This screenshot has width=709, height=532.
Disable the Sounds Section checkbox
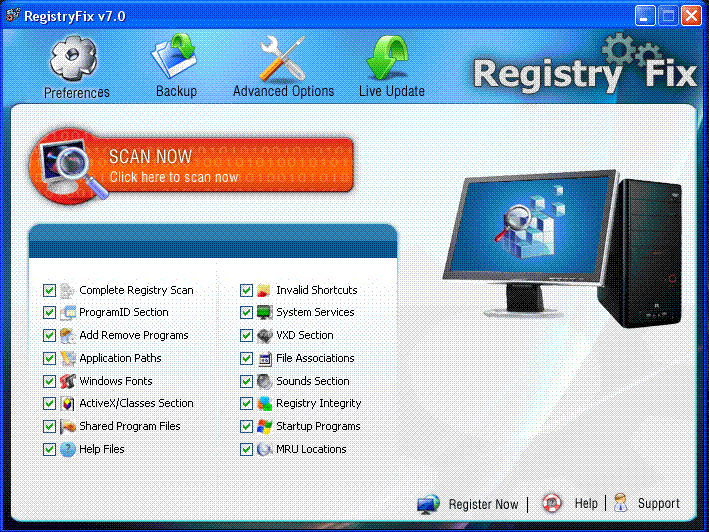246,381
